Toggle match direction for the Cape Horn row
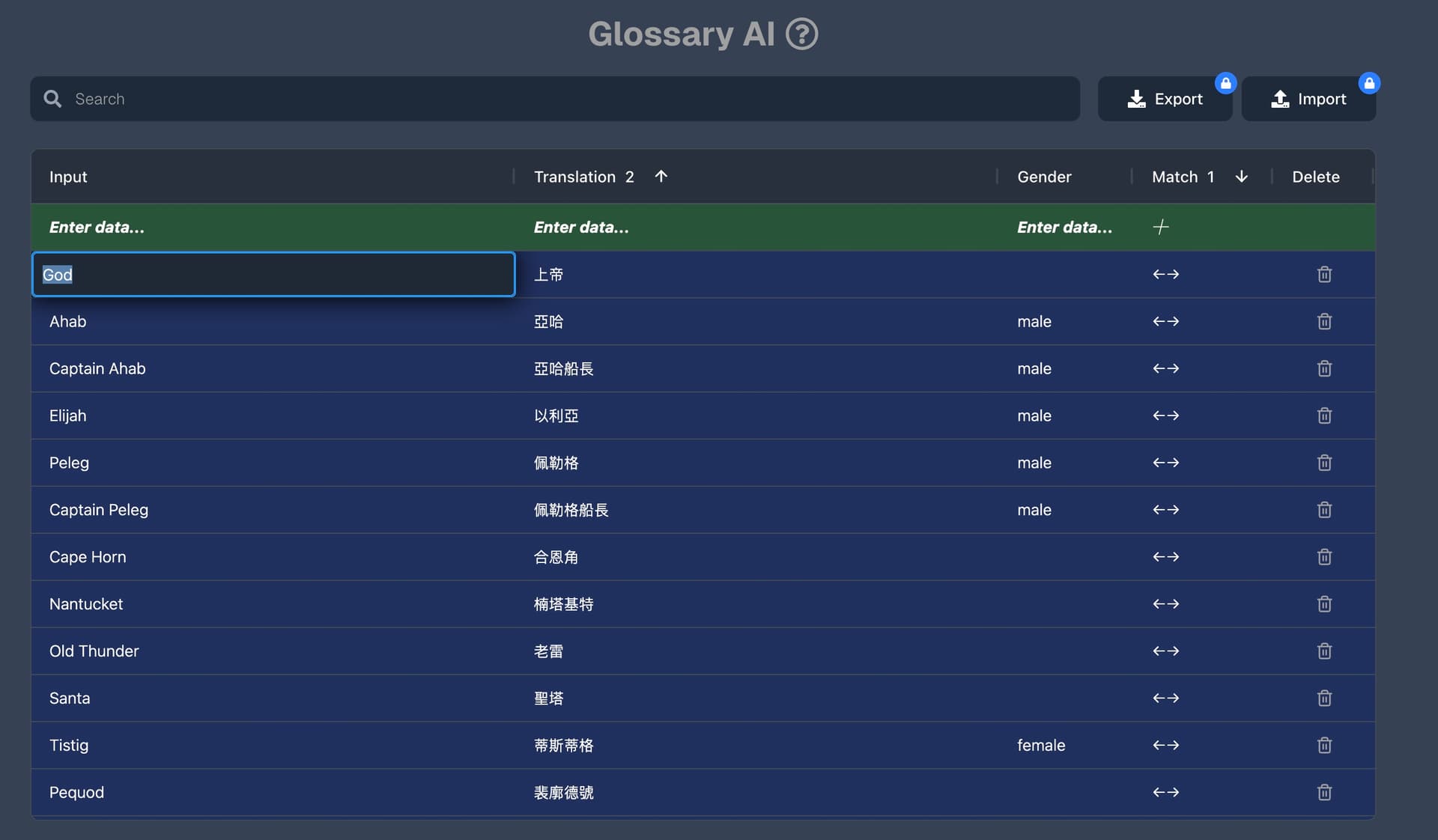 point(1165,557)
